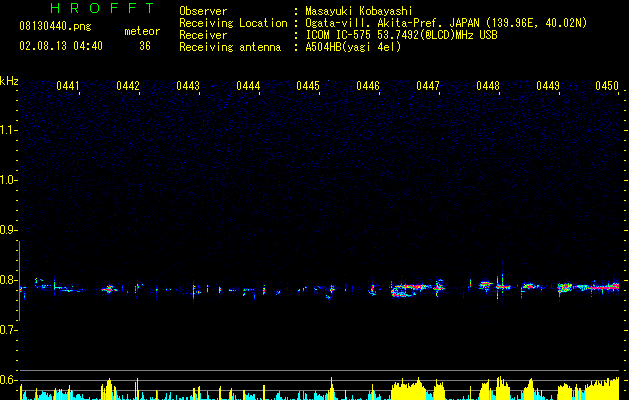This screenshot has width=629, height=400.
Task: Click the 0442 time marker
Action: coord(128,86)
